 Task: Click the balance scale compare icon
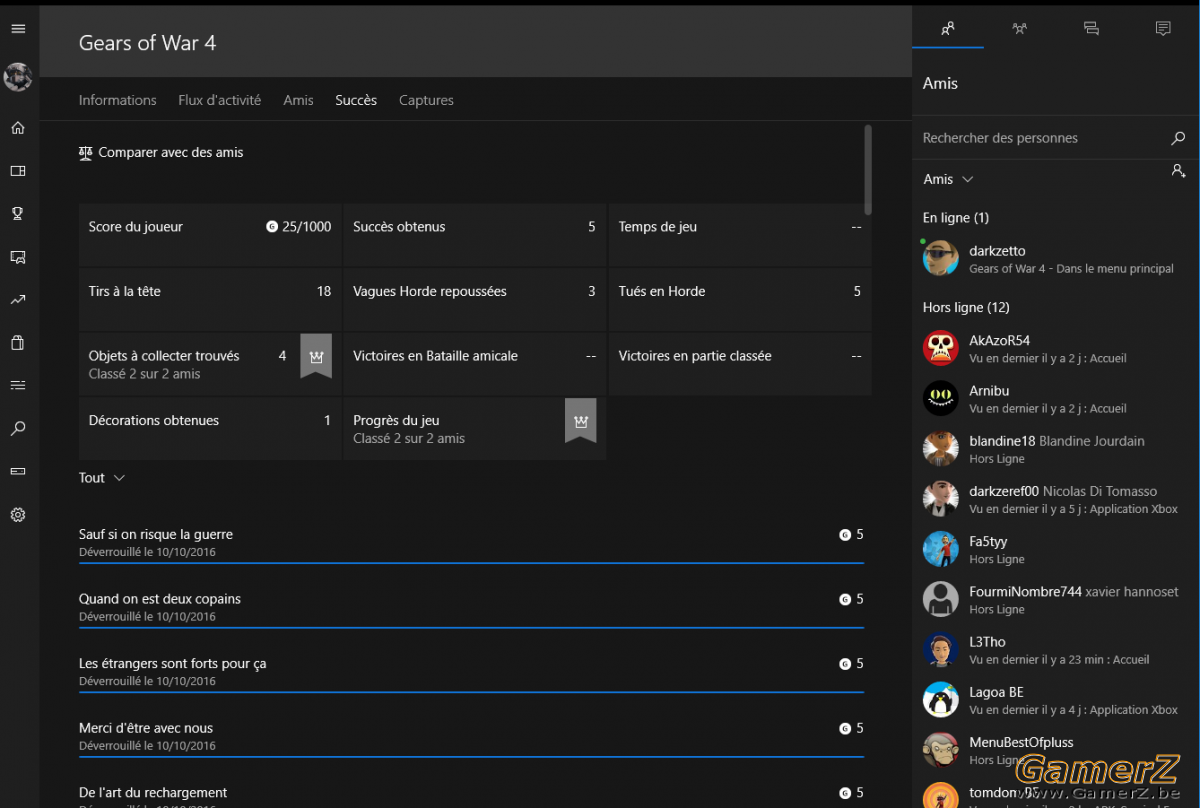[85, 153]
